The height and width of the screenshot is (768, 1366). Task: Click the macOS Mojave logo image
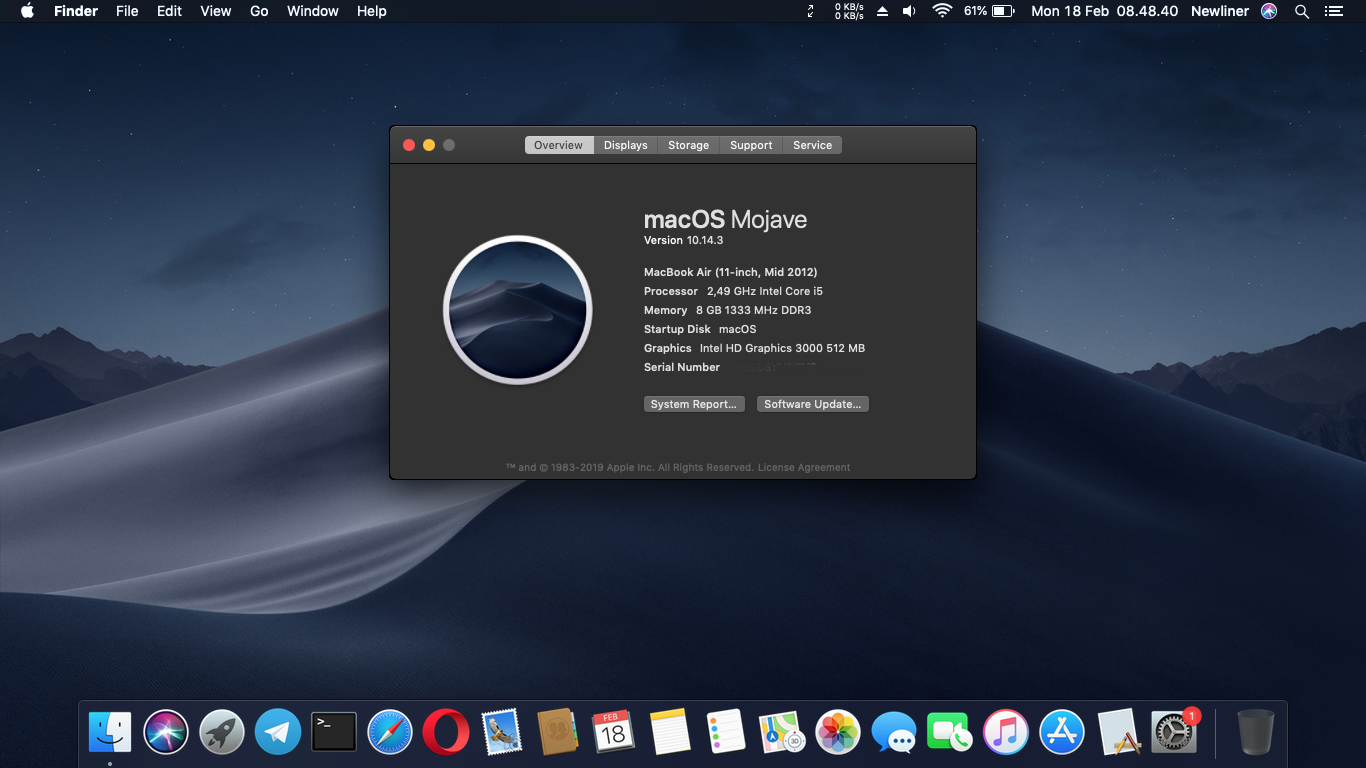click(518, 310)
